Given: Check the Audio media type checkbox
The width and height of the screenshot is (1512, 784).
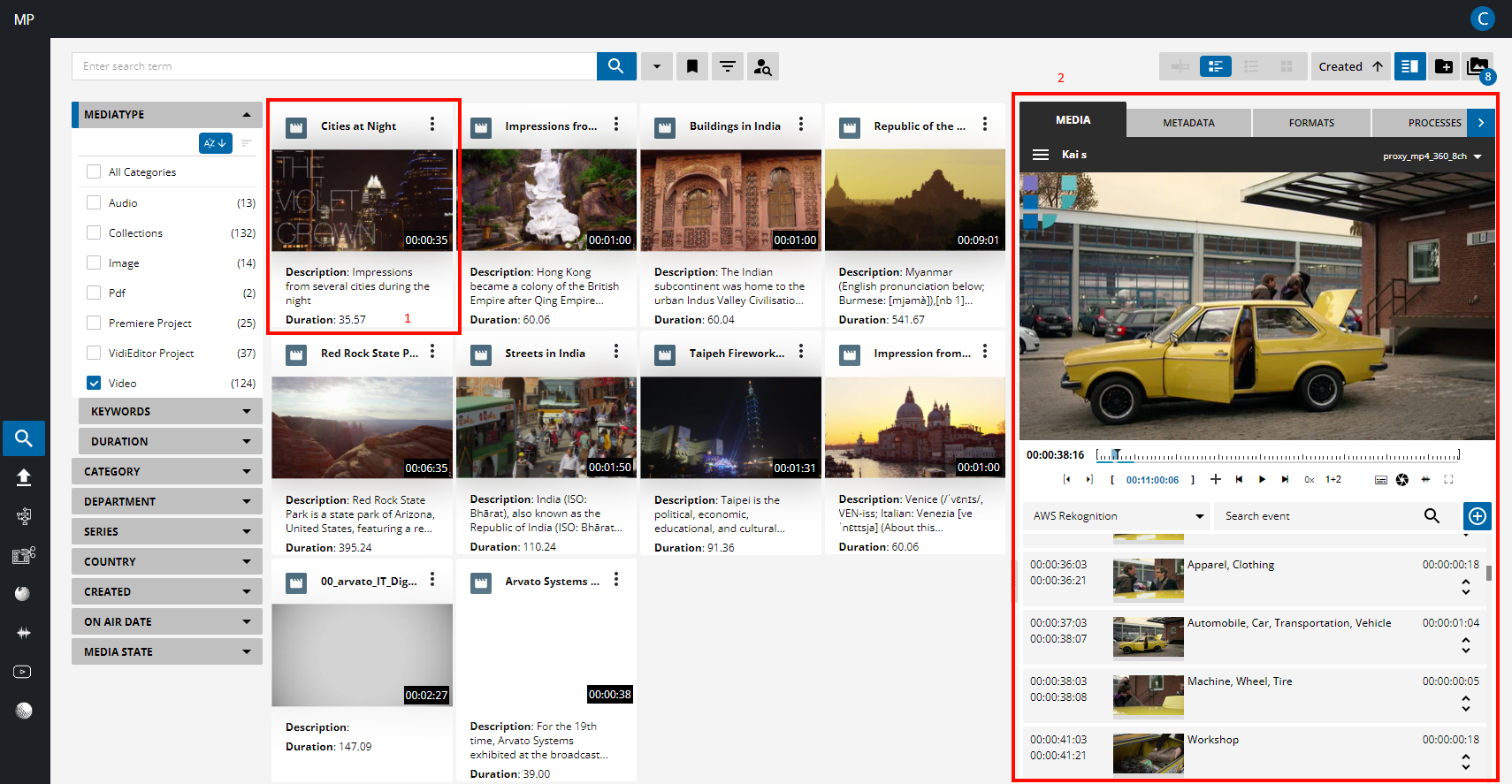Looking at the screenshot, I should click(x=94, y=202).
